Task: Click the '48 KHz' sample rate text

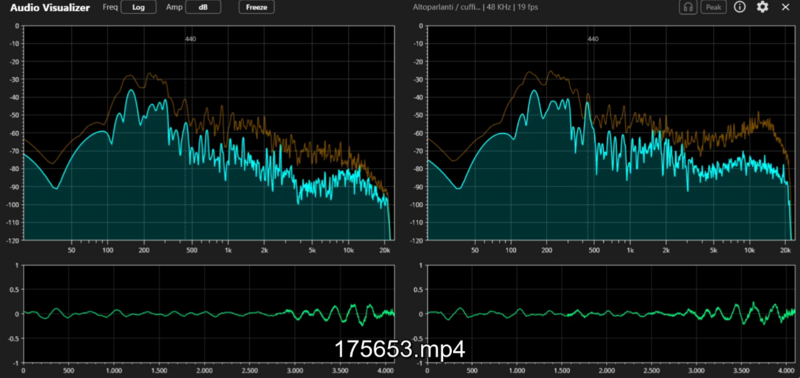Action: (x=499, y=7)
